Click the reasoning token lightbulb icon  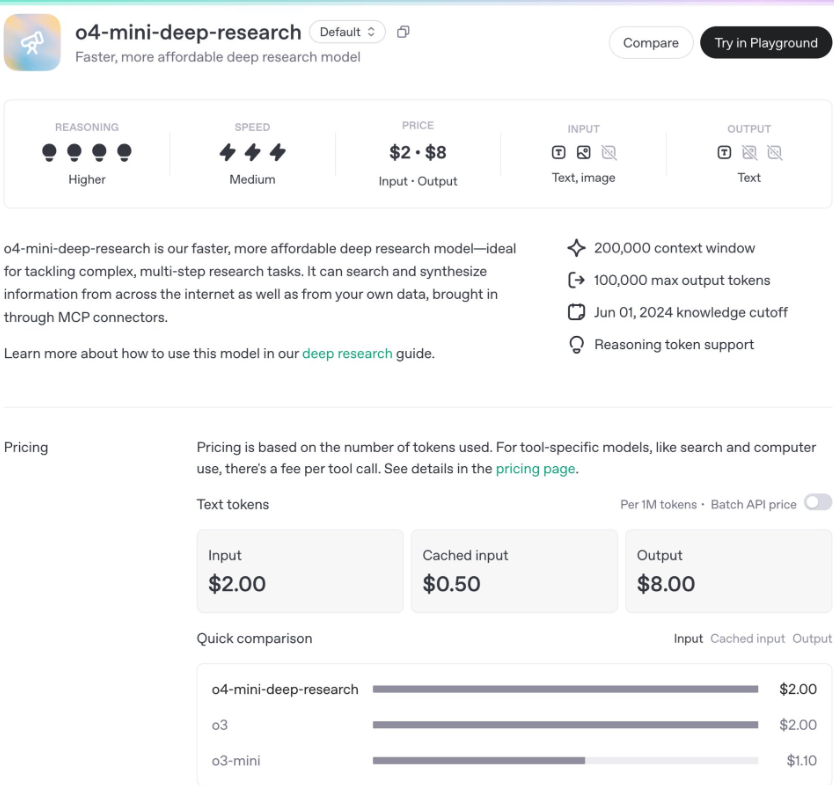click(x=575, y=345)
